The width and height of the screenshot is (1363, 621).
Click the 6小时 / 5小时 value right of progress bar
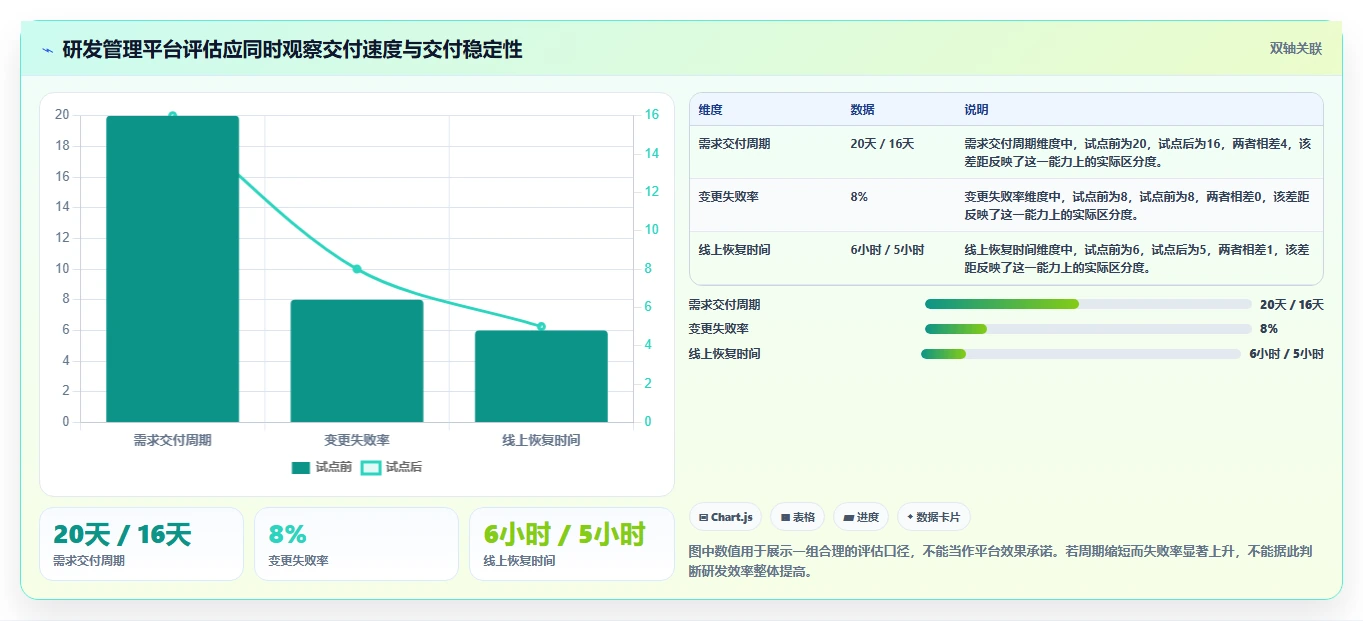click(x=1287, y=354)
